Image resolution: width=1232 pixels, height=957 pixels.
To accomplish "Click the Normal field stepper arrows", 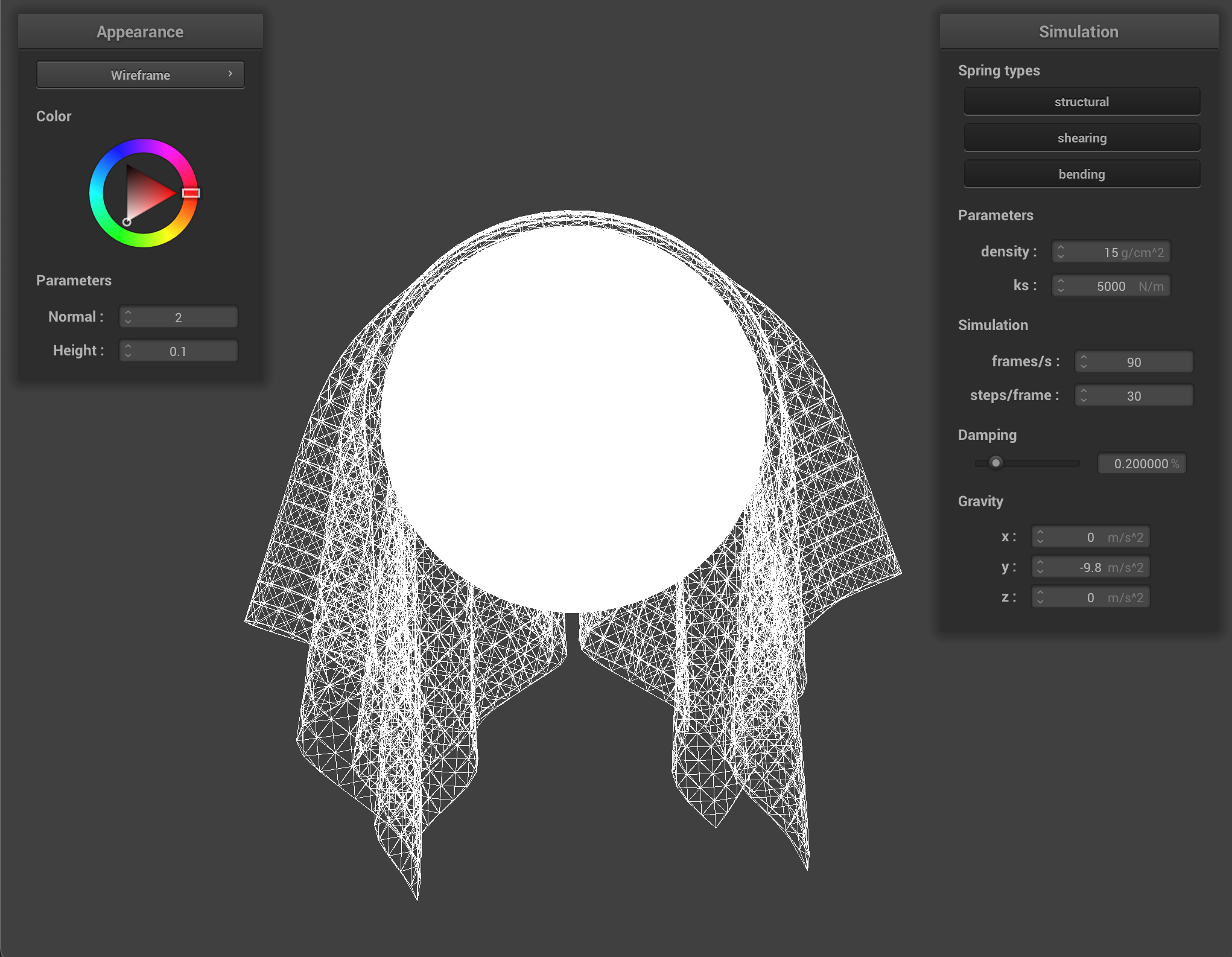I will (x=128, y=317).
